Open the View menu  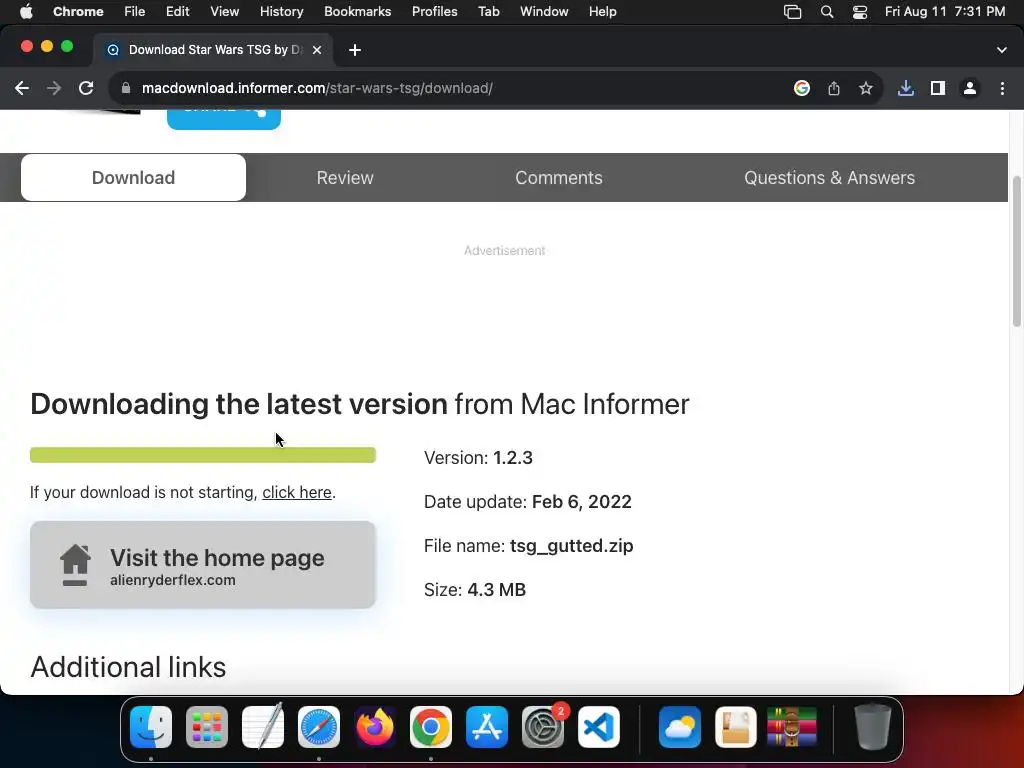[225, 12]
